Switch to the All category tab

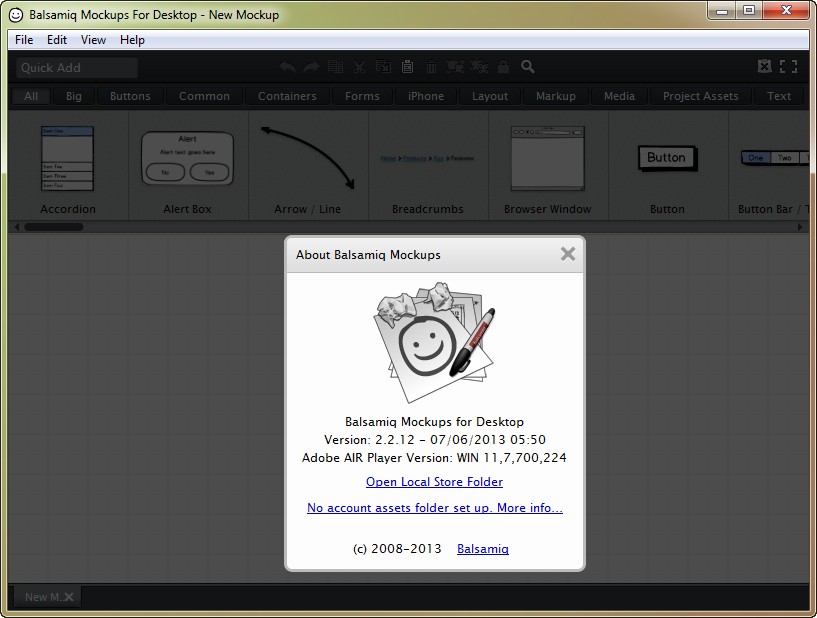coord(31,96)
